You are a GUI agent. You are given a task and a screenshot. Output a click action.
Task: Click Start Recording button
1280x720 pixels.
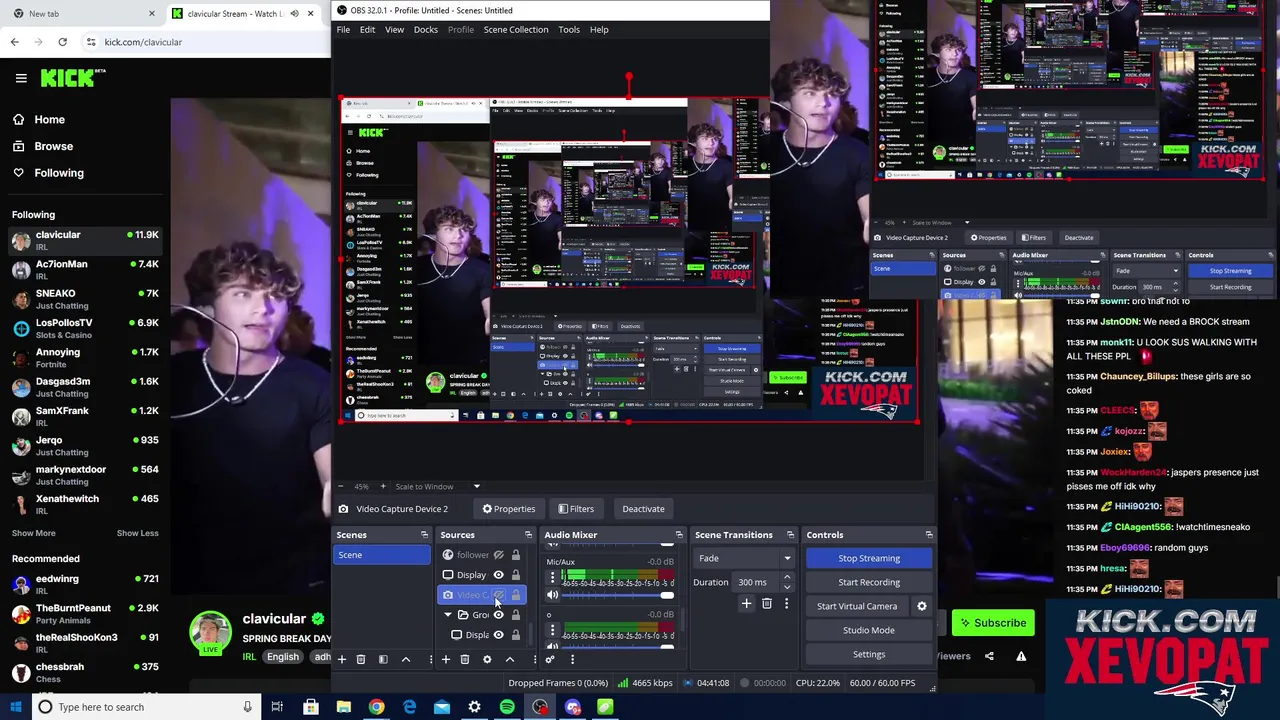click(869, 582)
